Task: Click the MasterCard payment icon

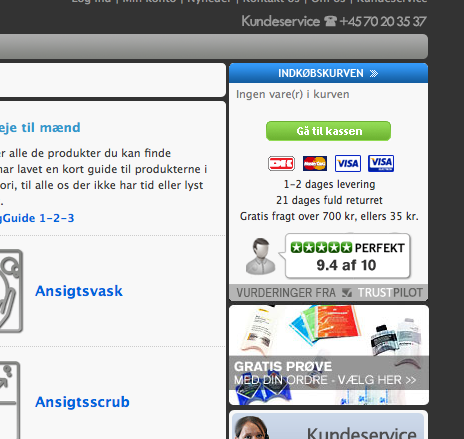Action: click(x=315, y=163)
